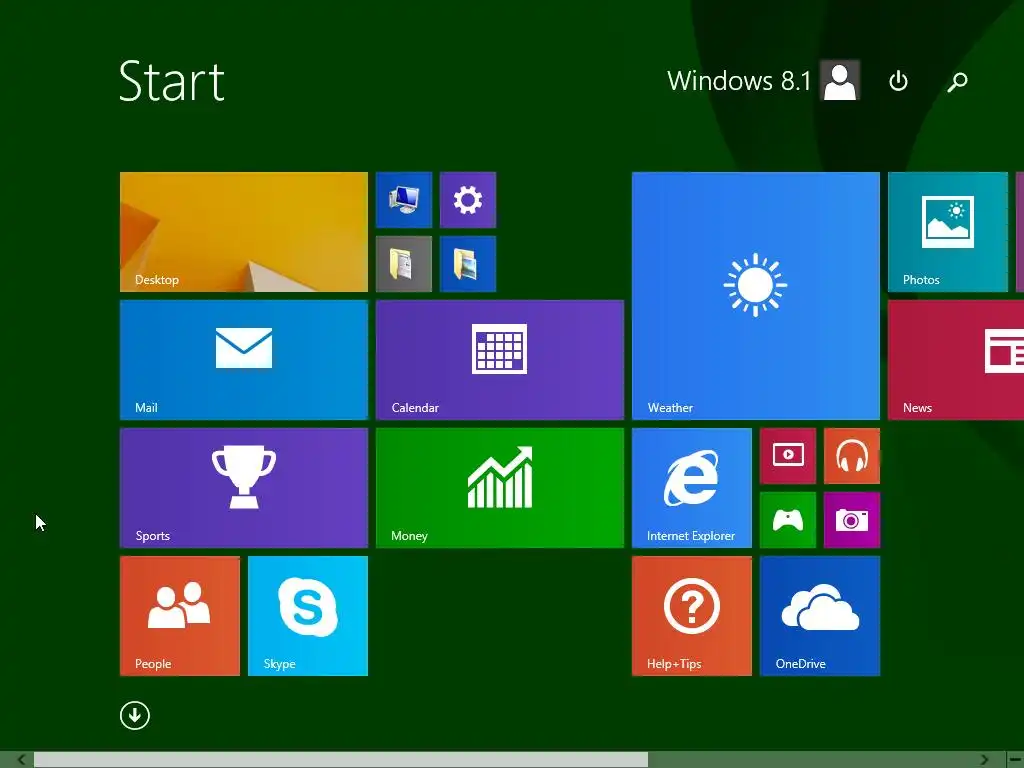Screen dimensions: 1024x768
Task: Open PC settings gear tile
Action: pos(468,200)
